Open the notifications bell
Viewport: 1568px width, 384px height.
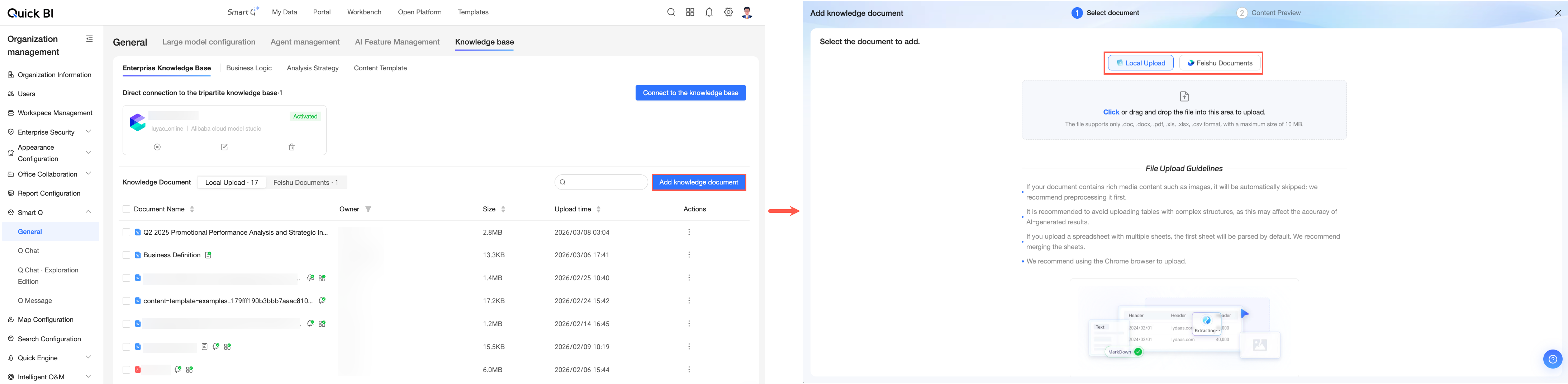(709, 12)
